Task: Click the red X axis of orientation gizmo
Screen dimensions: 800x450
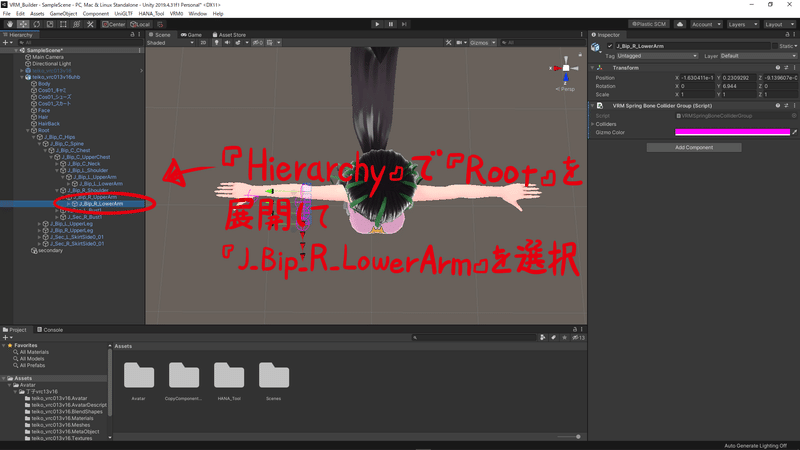Action: [557, 68]
